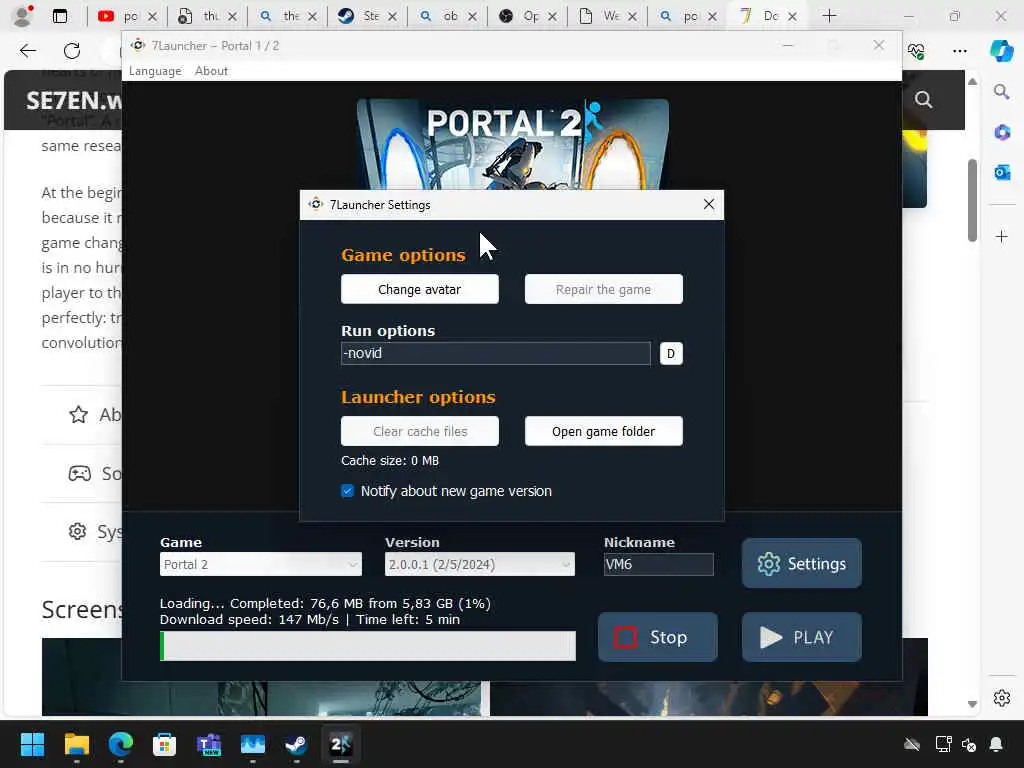
Task: Click the sidebar add plus icon
Action: pyautogui.click(x=1001, y=236)
